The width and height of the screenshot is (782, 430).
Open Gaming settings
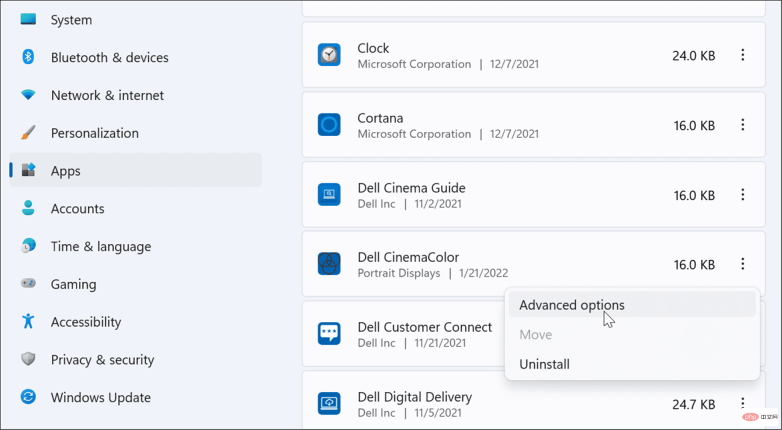73,284
